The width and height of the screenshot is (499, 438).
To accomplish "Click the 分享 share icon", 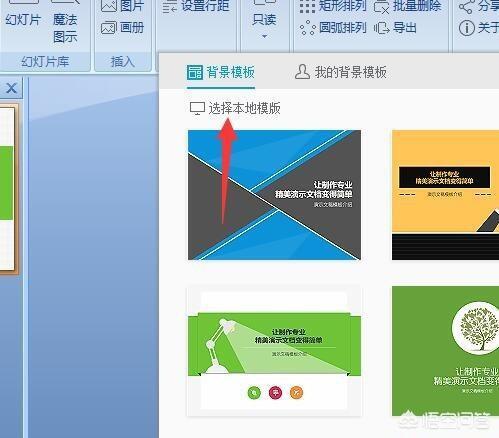I will point(466,6).
